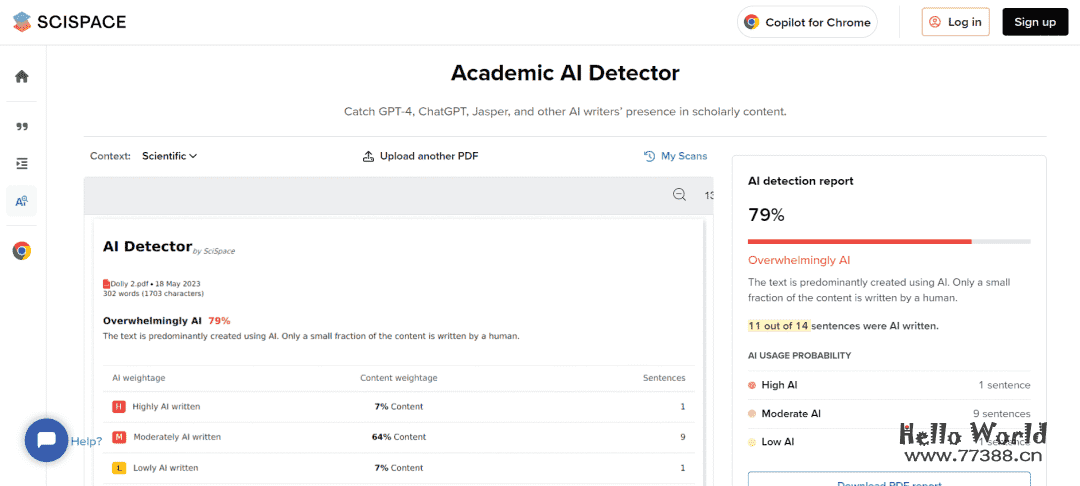The height and width of the screenshot is (486, 1080).
Task: Click Copilot for Chrome button
Action: (807, 22)
